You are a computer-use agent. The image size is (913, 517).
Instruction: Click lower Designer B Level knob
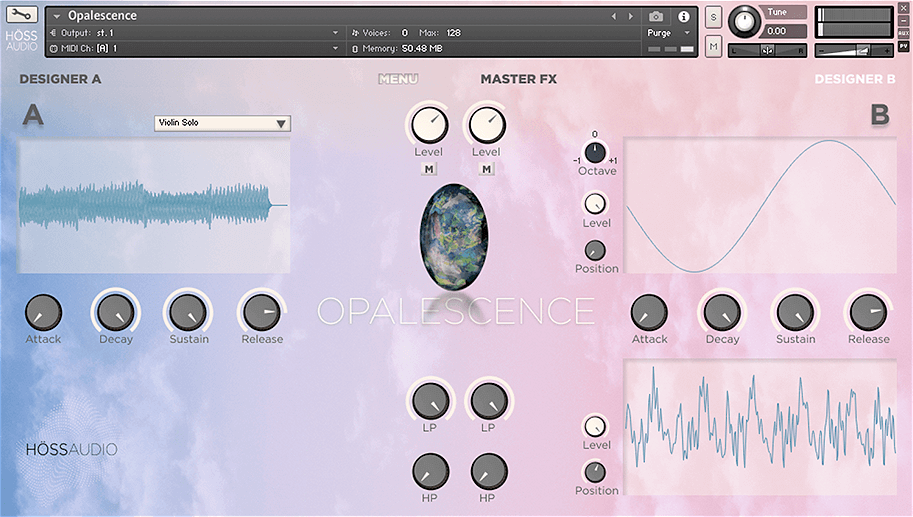[595, 426]
